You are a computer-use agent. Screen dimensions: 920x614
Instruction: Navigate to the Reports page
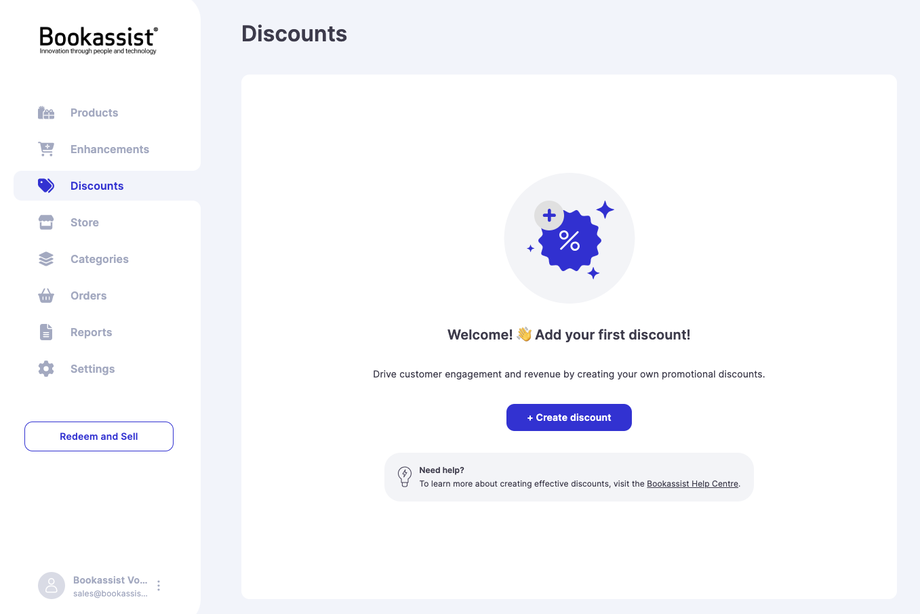[x=91, y=332]
